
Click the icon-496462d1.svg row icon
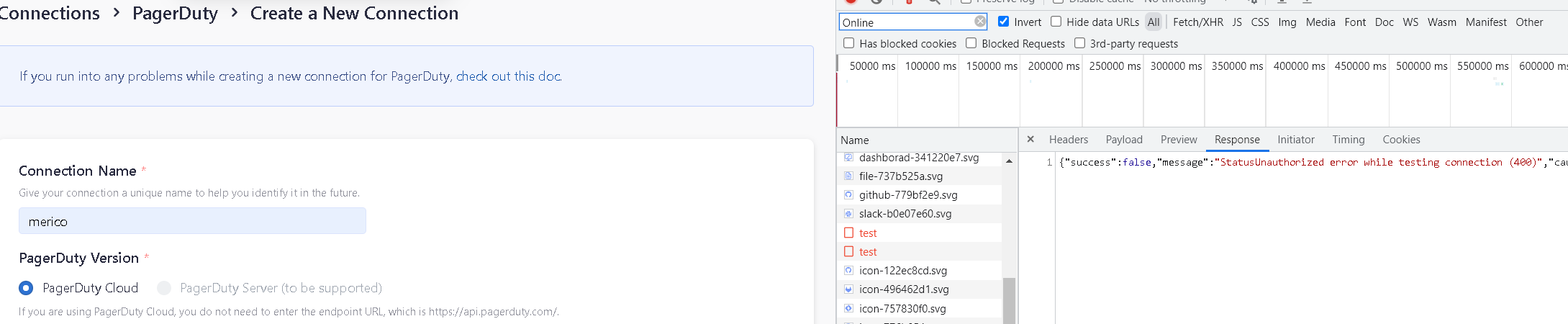848,289
